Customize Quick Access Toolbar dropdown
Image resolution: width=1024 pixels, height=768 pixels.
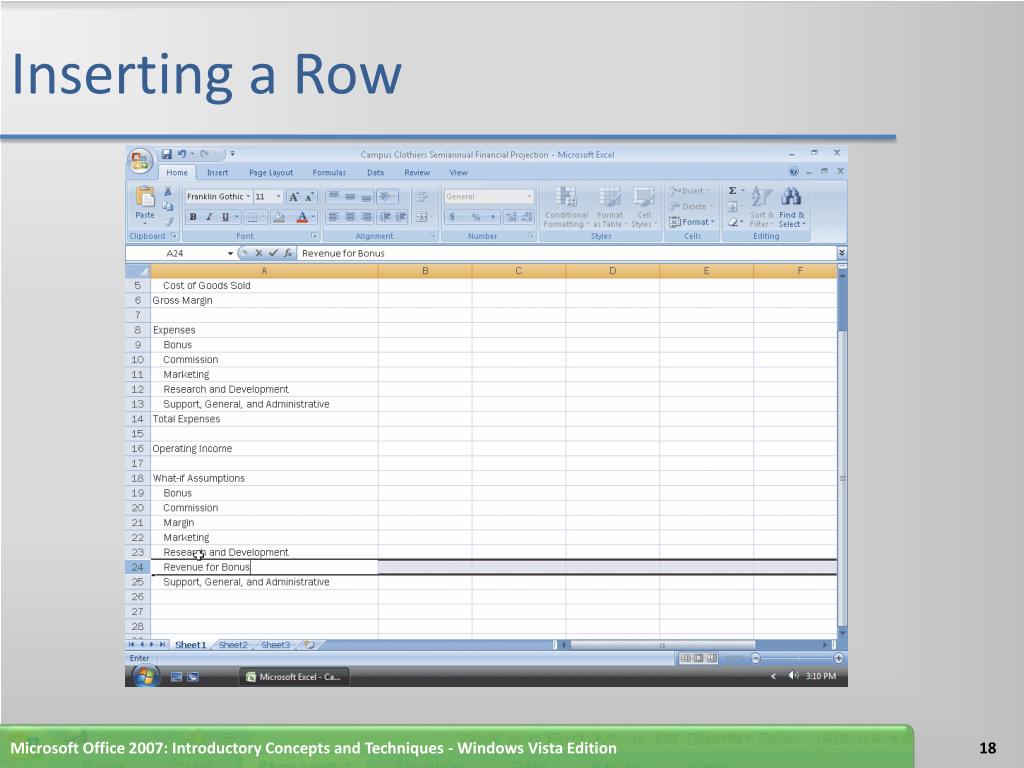coord(232,154)
